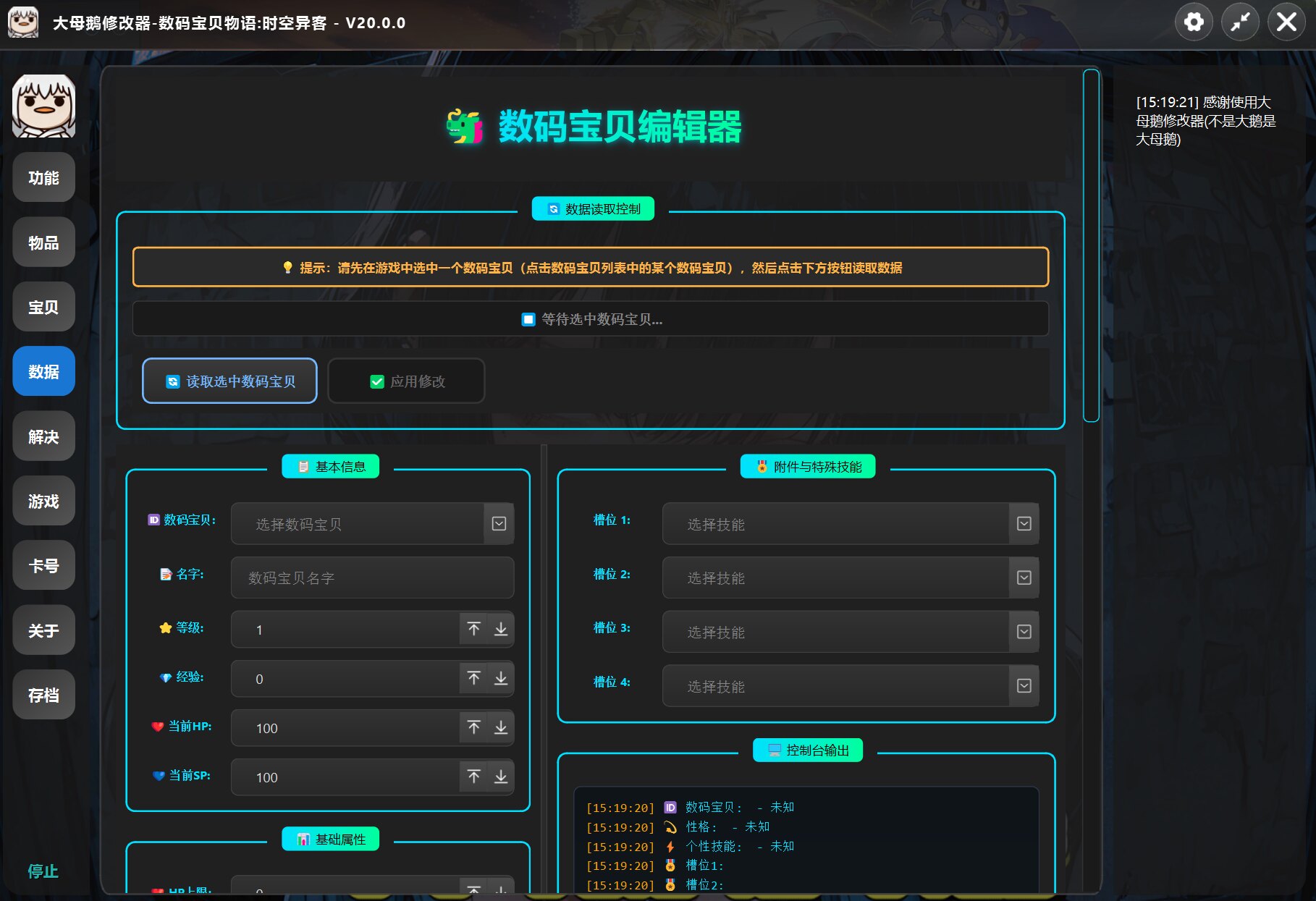Click the down arrow on the 等级 field
Image resolution: width=1316 pixels, height=901 pixels.
500,629
